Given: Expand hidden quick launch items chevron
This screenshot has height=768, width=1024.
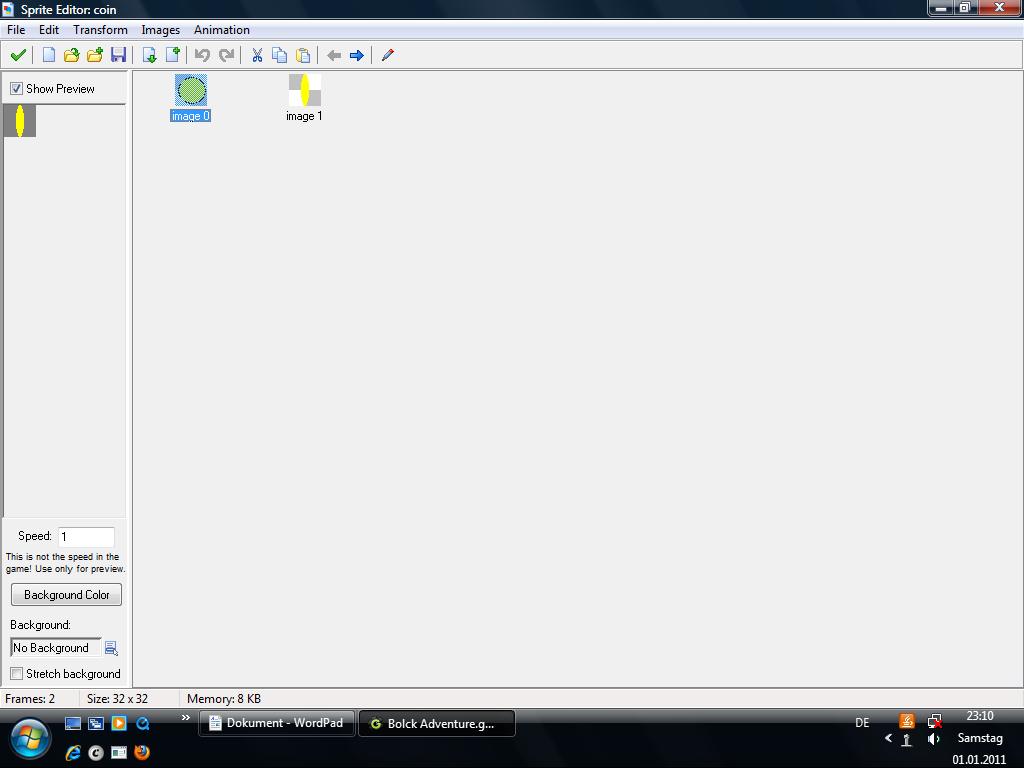Looking at the screenshot, I should click(185, 718).
